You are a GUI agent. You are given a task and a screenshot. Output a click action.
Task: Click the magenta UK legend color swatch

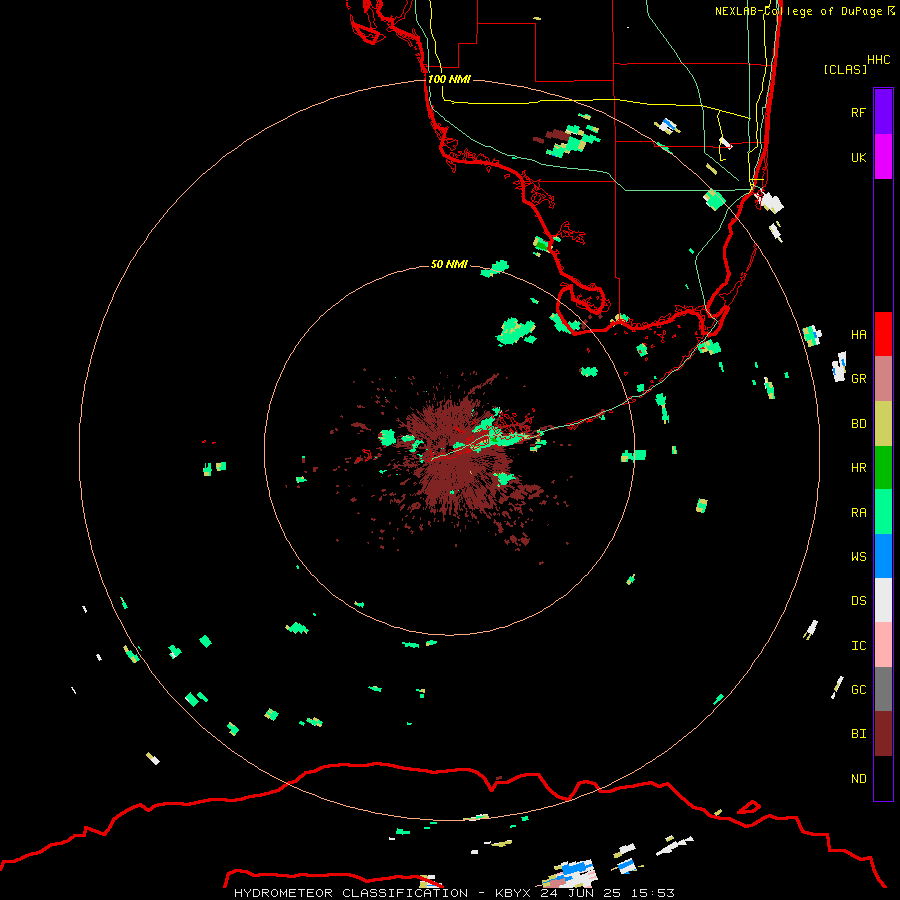pyautogui.click(x=883, y=157)
